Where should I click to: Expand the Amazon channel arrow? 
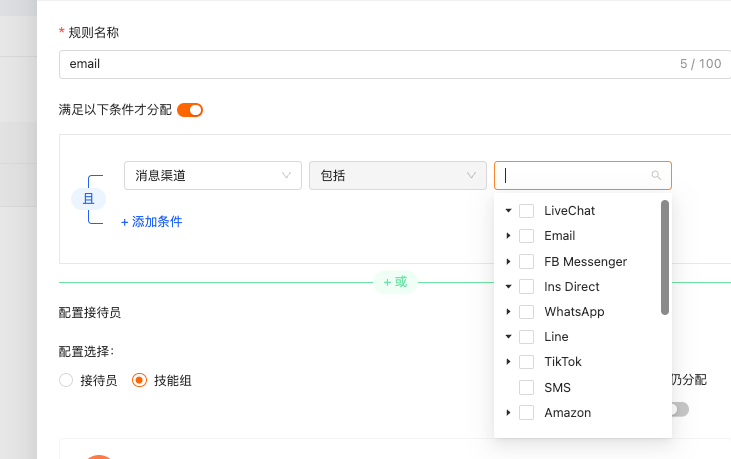pyautogui.click(x=508, y=412)
